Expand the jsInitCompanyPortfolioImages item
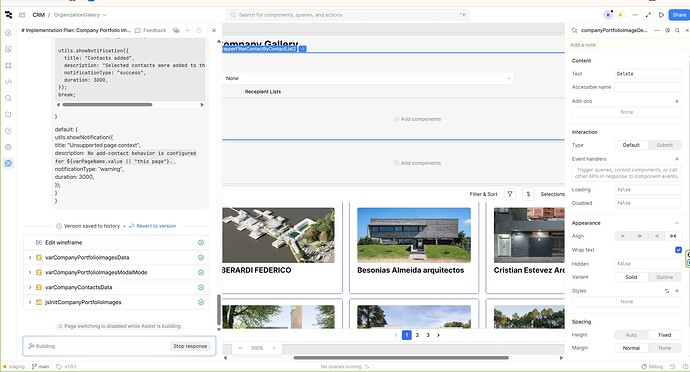The height and width of the screenshot is (372, 690). [30, 302]
